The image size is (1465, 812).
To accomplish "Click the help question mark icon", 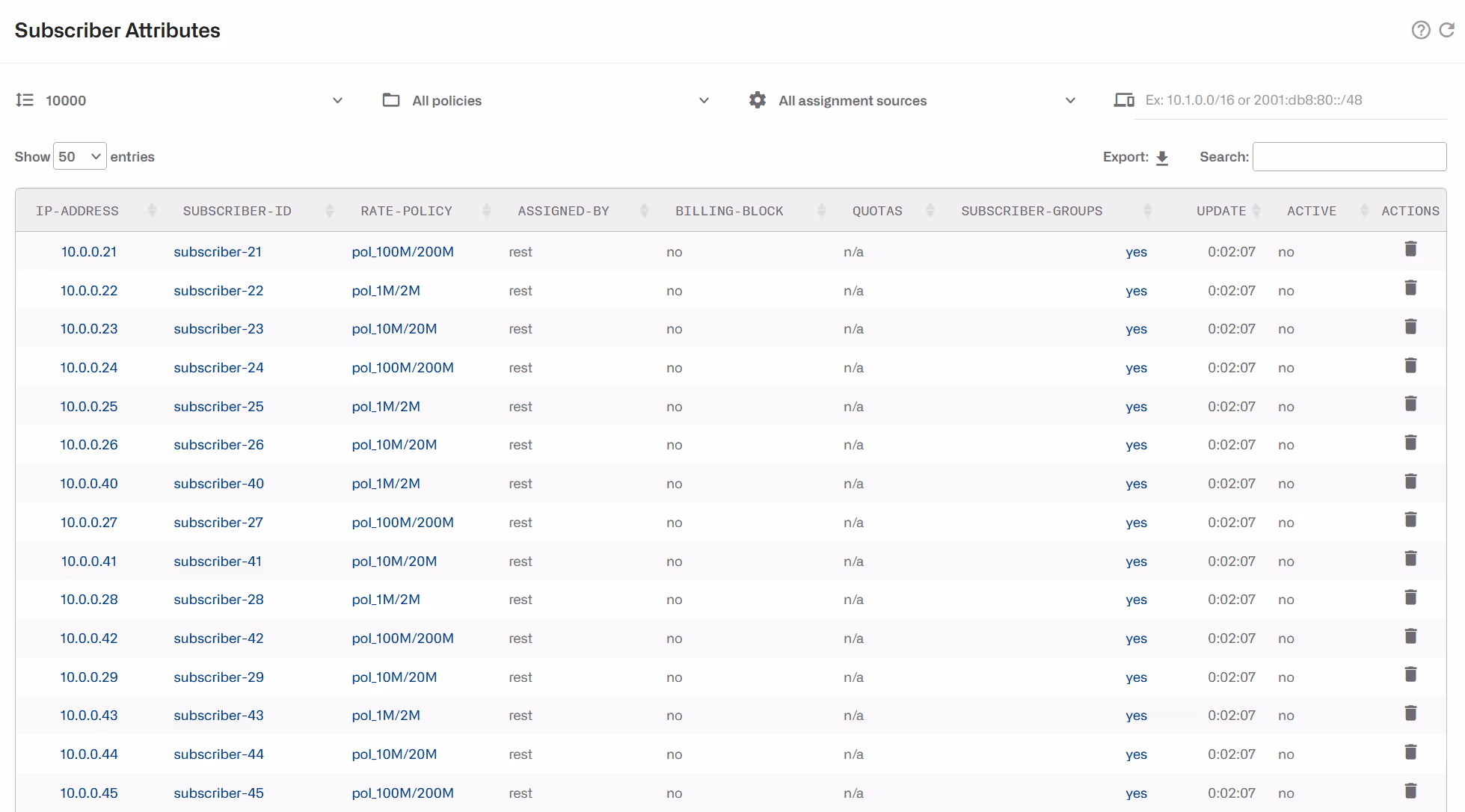I will click(1420, 30).
